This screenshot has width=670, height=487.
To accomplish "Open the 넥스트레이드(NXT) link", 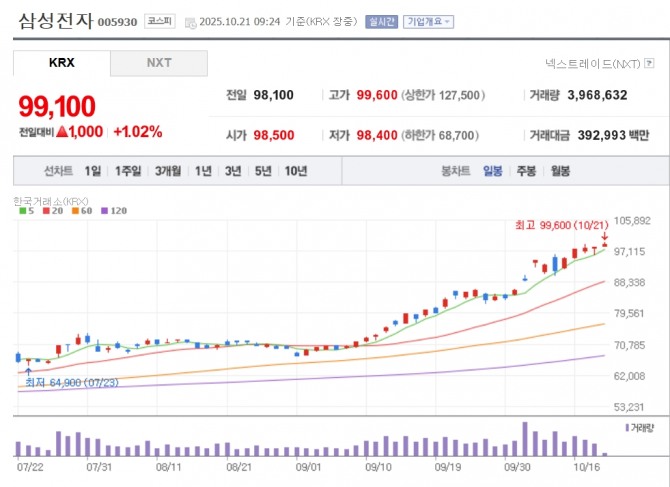I will pos(595,64).
